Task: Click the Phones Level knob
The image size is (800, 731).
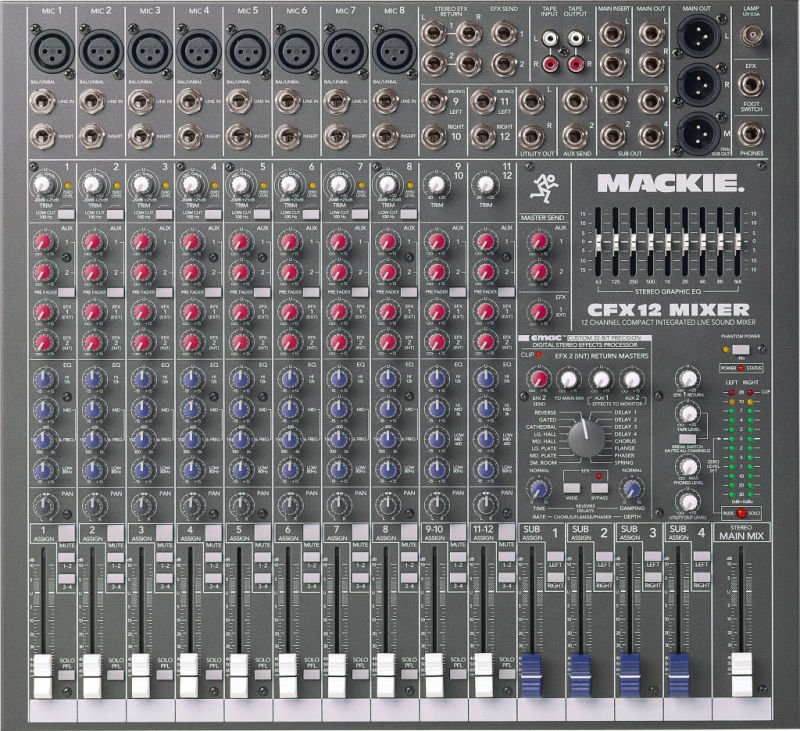Action: tap(688, 466)
